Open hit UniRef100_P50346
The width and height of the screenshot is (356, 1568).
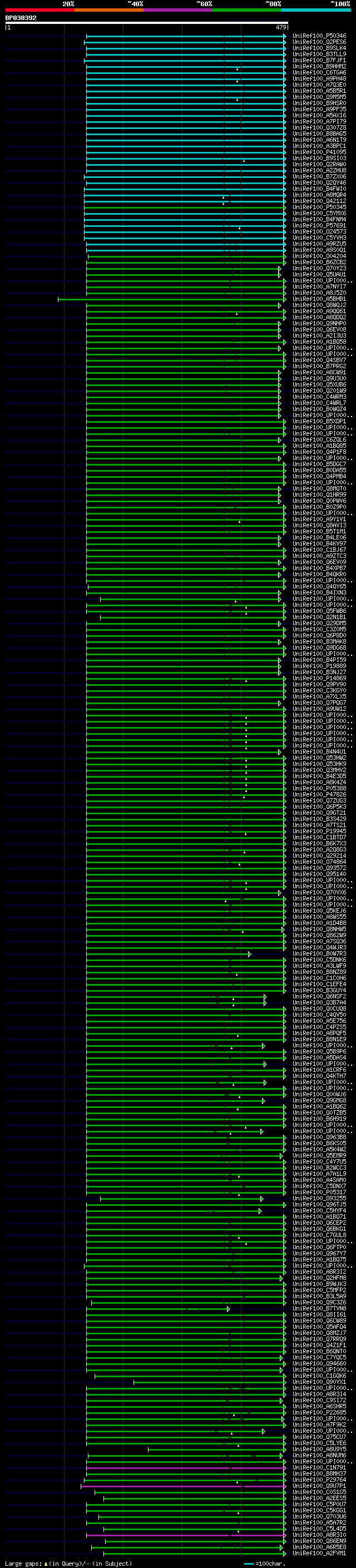(319, 36)
